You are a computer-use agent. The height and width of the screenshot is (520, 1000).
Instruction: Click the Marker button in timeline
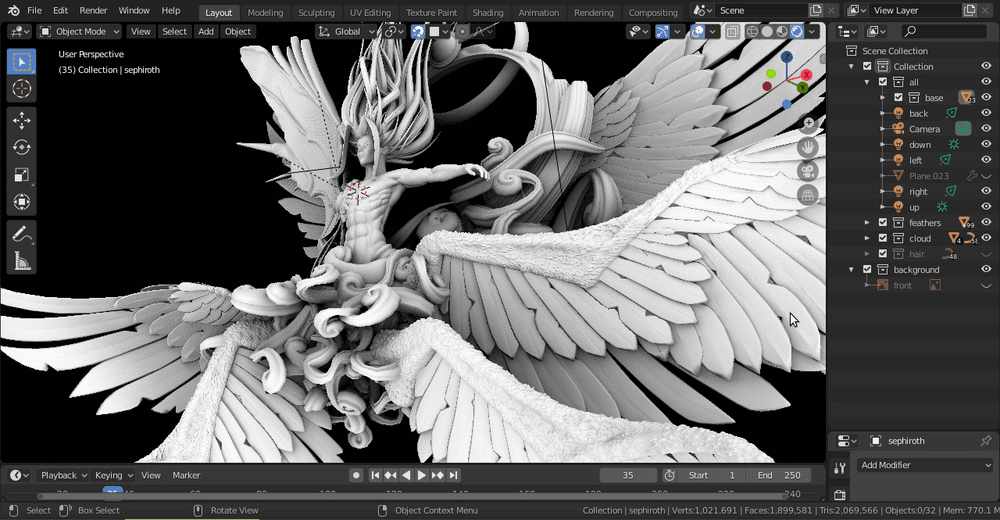(x=186, y=475)
